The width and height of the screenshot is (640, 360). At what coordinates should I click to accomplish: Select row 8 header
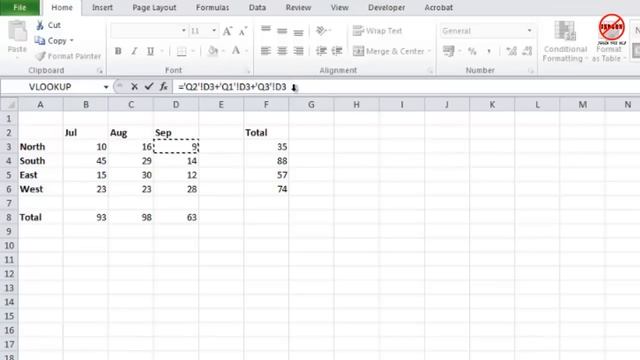pos(9,217)
